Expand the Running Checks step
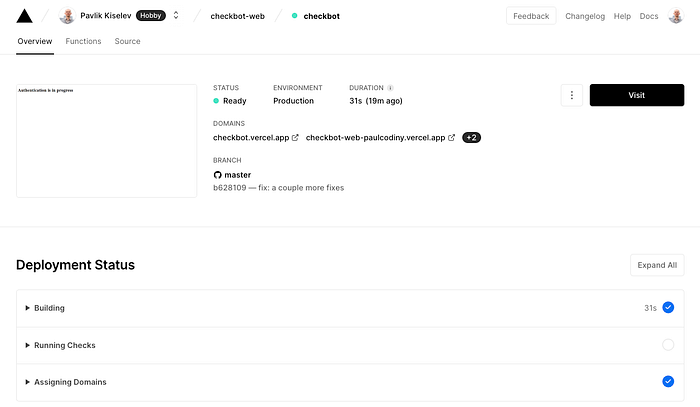 [350, 345]
